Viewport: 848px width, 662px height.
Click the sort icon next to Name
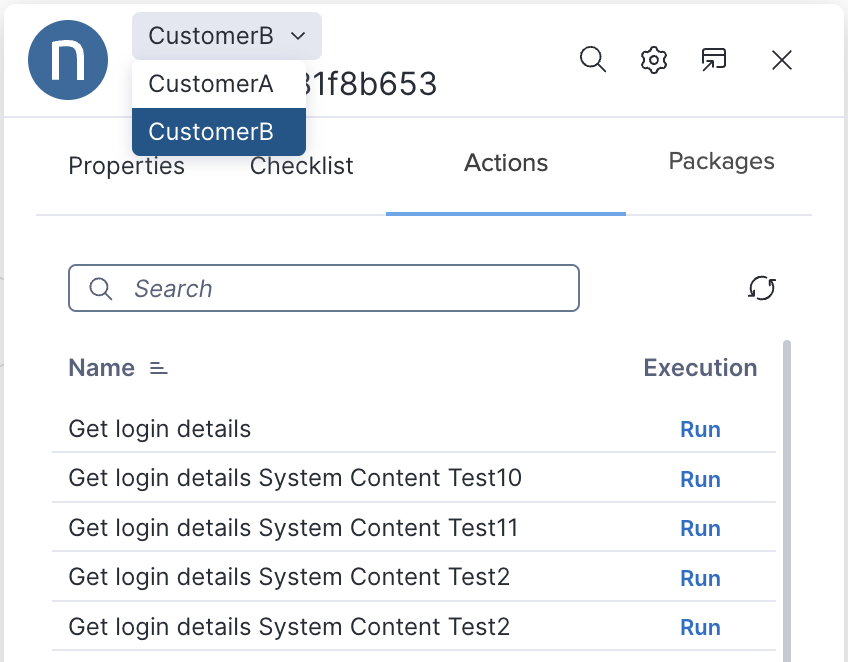[158, 368]
